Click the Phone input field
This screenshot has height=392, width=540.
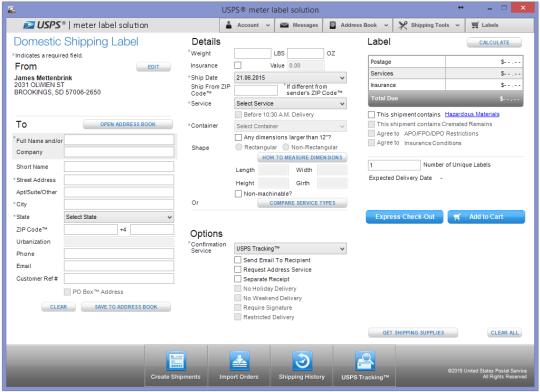click(119, 254)
